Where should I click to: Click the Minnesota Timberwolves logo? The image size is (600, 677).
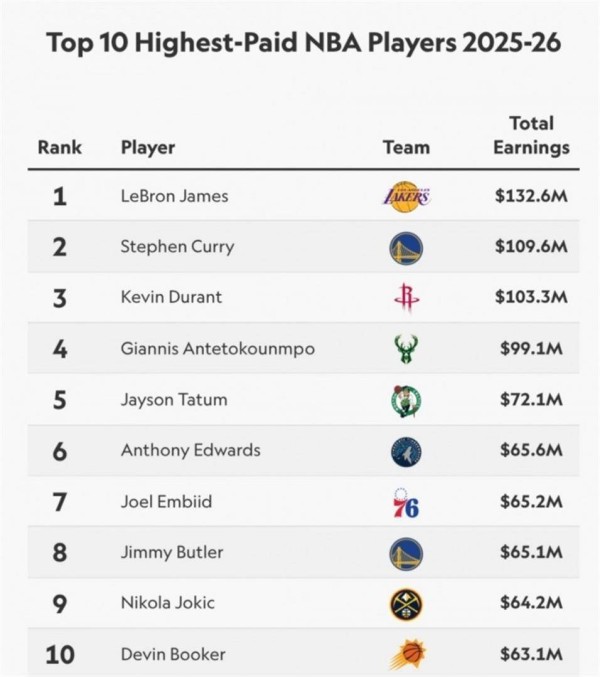coord(406,451)
